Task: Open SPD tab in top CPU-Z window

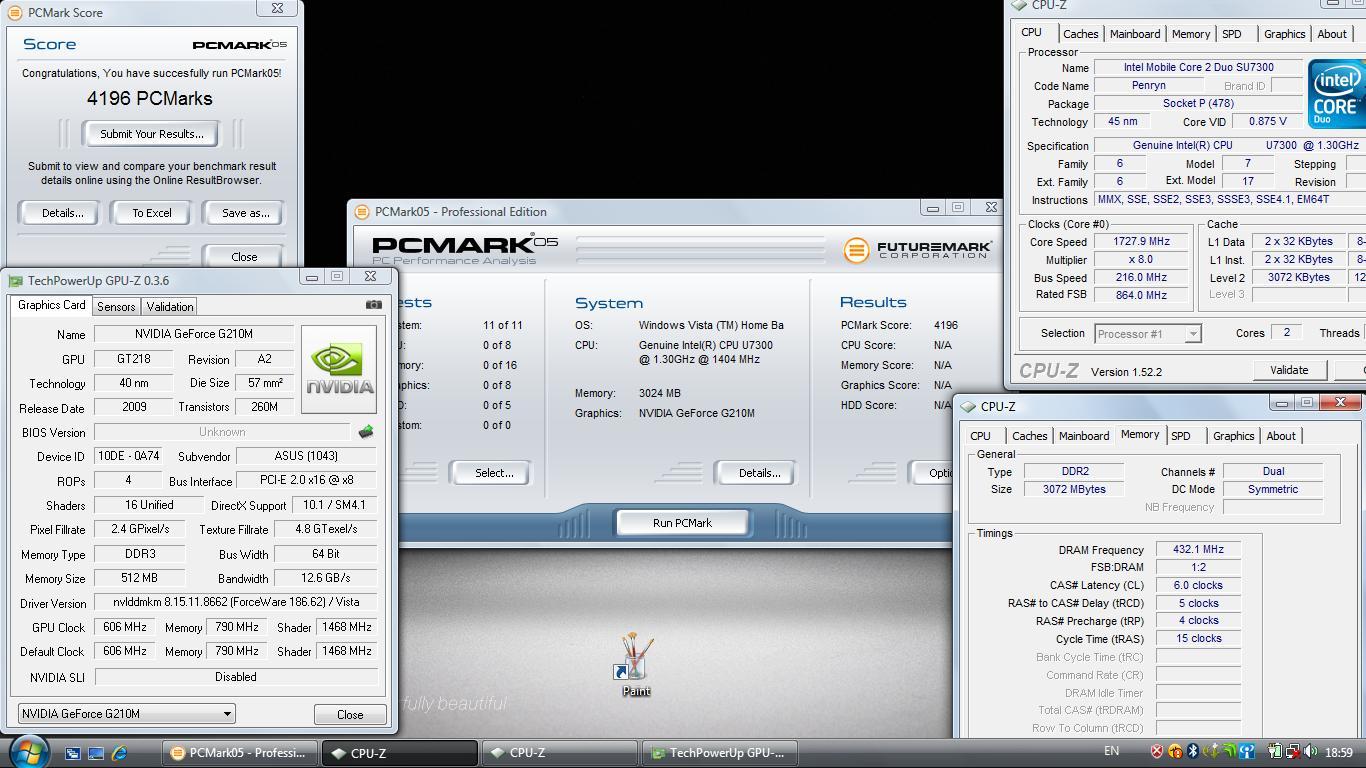Action: [x=1232, y=34]
